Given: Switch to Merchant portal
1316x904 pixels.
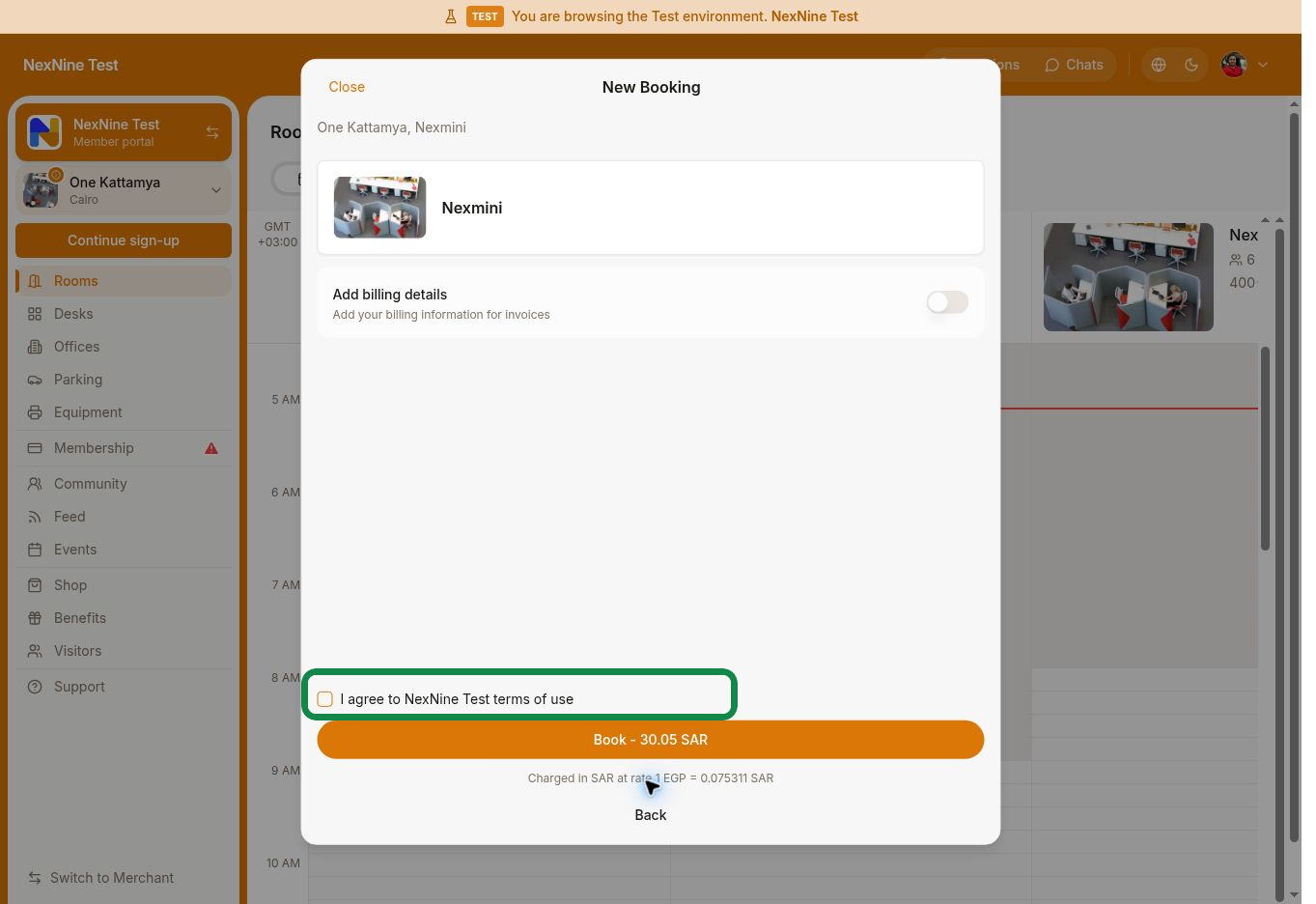Looking at the screenshot, I should pos(101,878).
